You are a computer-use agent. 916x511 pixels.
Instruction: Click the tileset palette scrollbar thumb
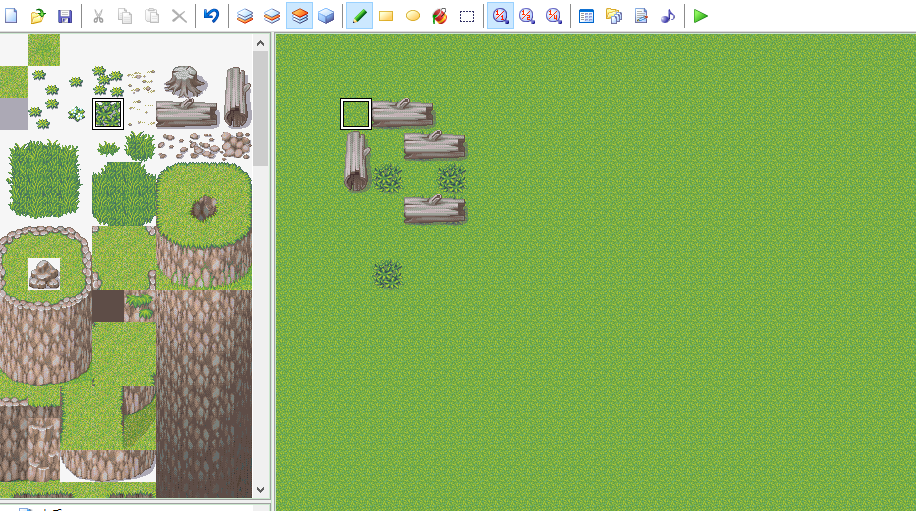261,108
